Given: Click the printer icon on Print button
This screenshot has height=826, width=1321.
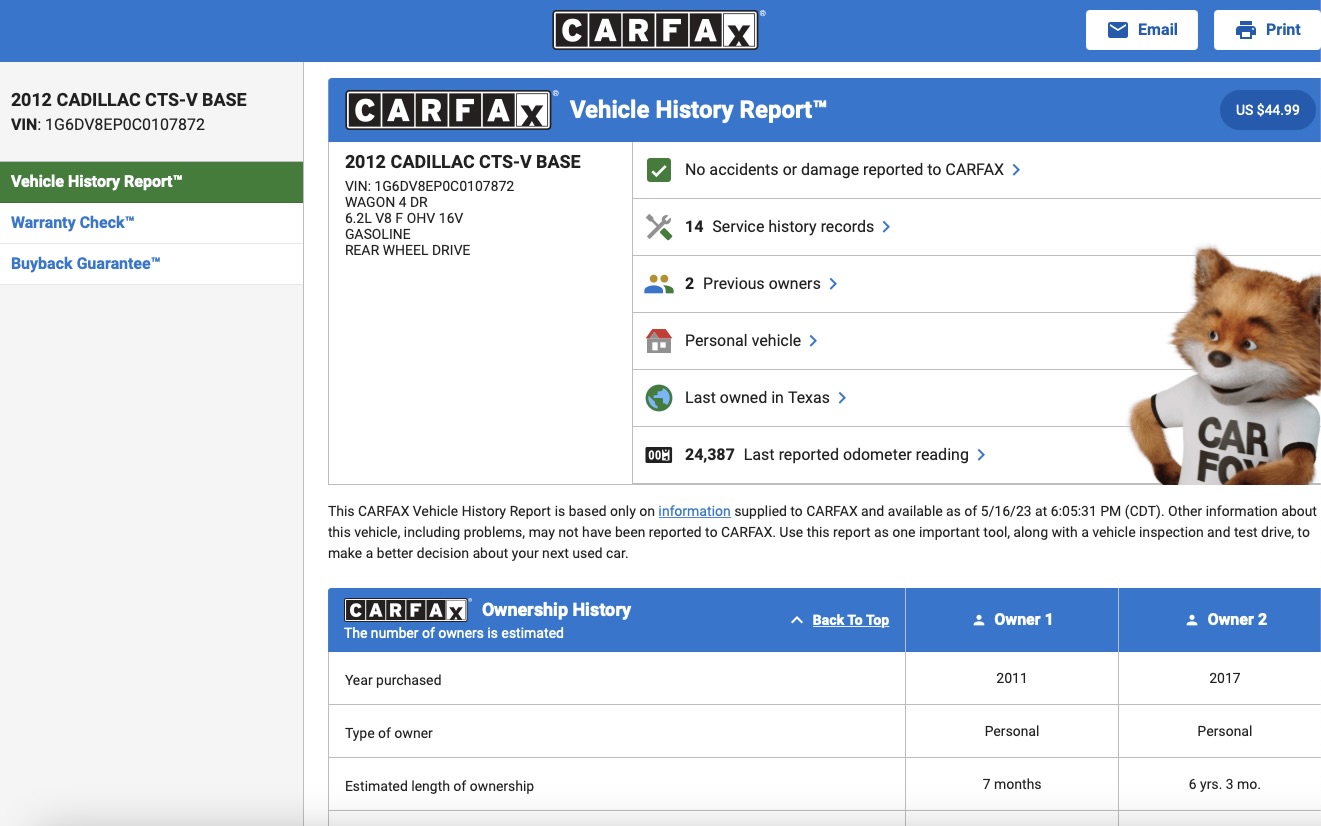Looking at the screenshot, I should tap(1246, 30).
